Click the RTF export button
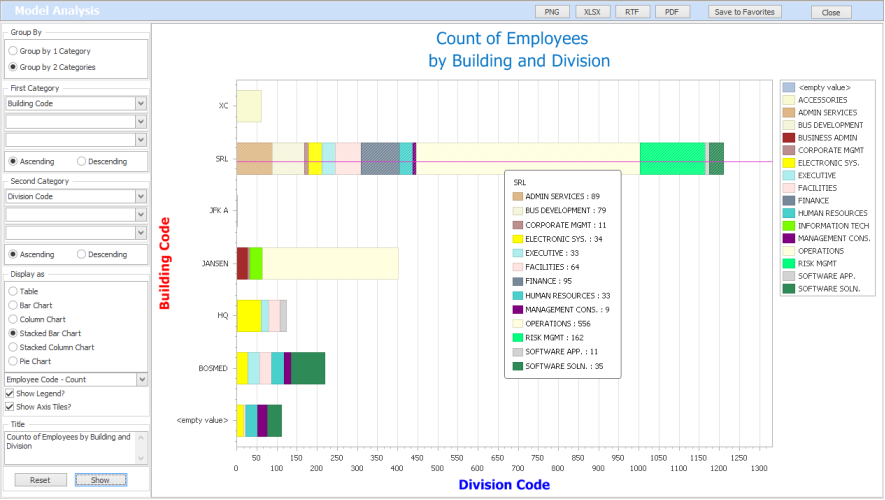Screen dimensions: 885x500 click(631, 12)
